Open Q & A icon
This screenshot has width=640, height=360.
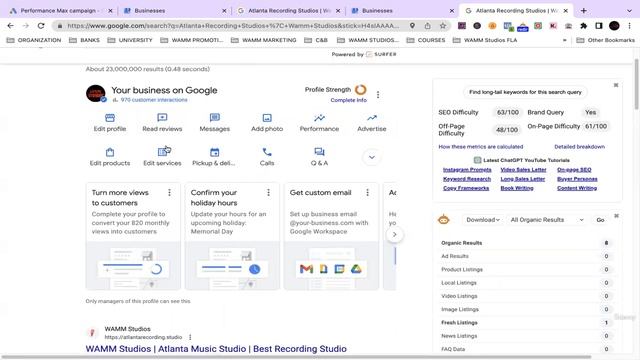tap(319, 152)
